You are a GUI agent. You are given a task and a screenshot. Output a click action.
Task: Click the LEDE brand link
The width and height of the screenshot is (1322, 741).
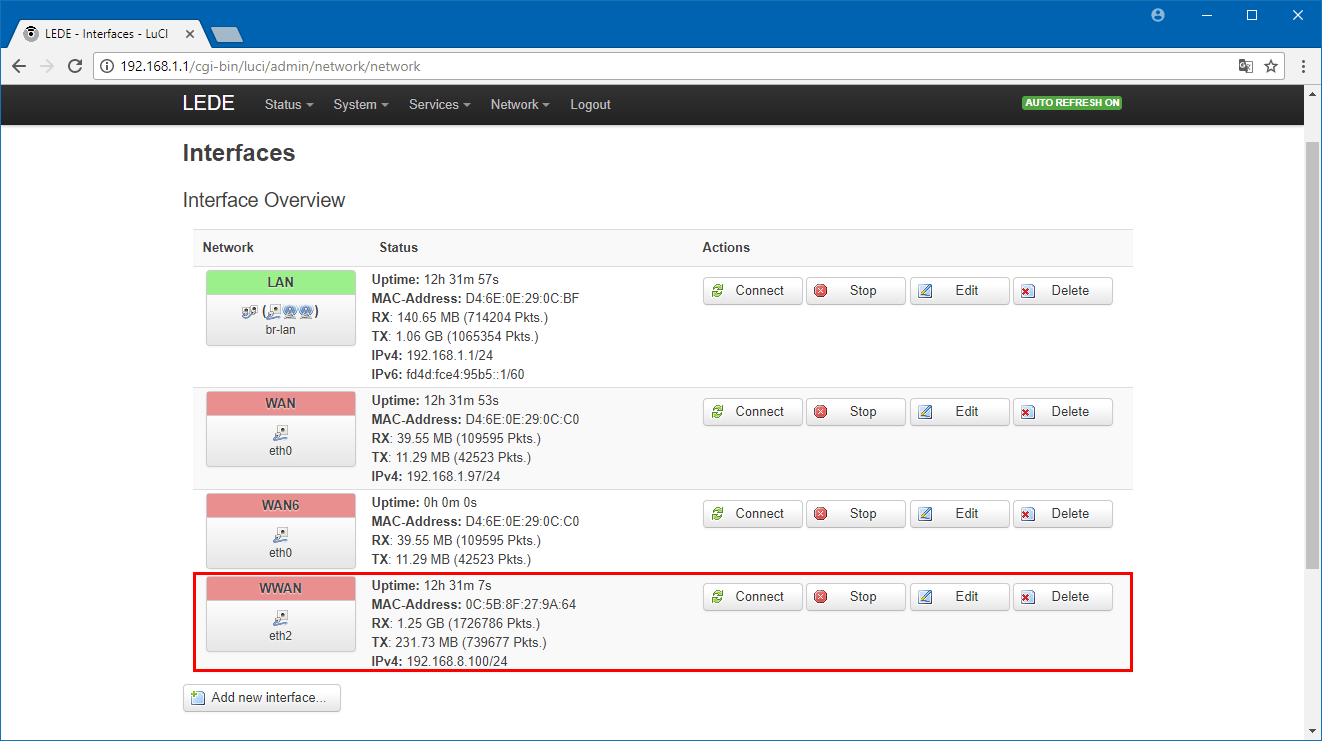pyautogui.click(x=209, y=104)
